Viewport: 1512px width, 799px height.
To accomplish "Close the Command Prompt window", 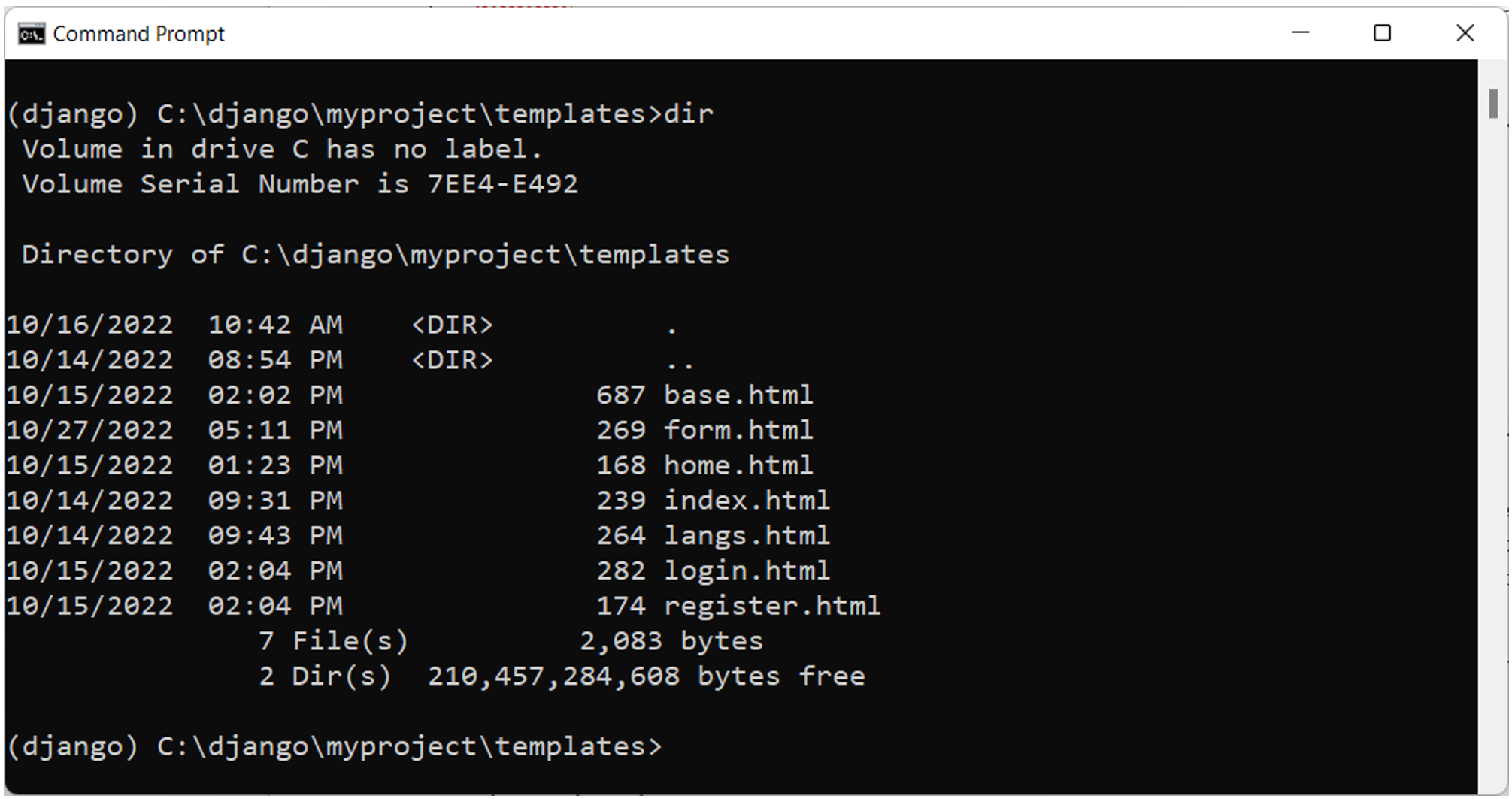I will pyautogui.click(x=1465, y=33).
